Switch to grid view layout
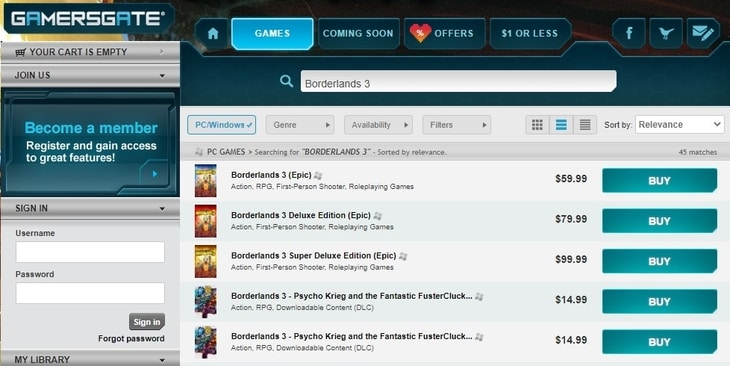Viewport: 730px width, 366px height. coord(537,125)
